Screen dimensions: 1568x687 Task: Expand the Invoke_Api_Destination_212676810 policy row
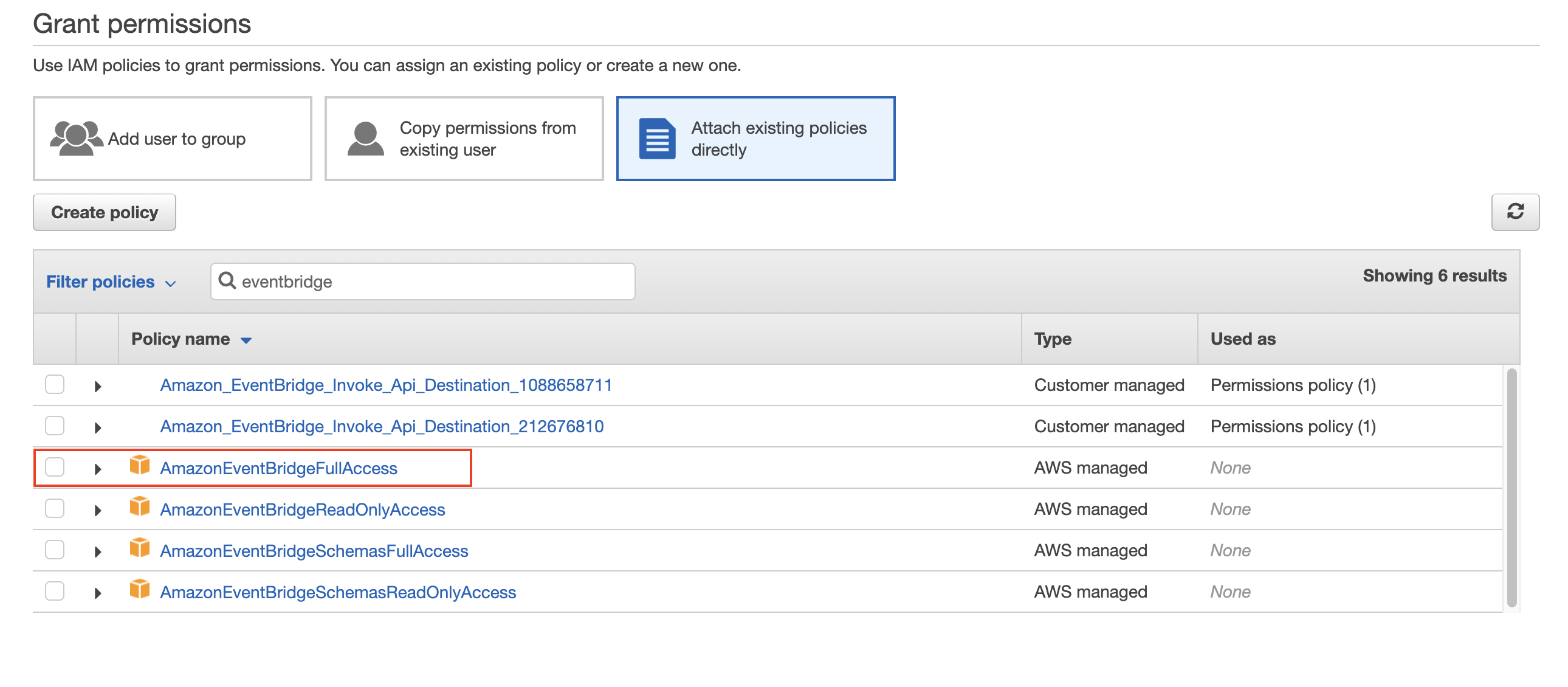pos(97,427)
